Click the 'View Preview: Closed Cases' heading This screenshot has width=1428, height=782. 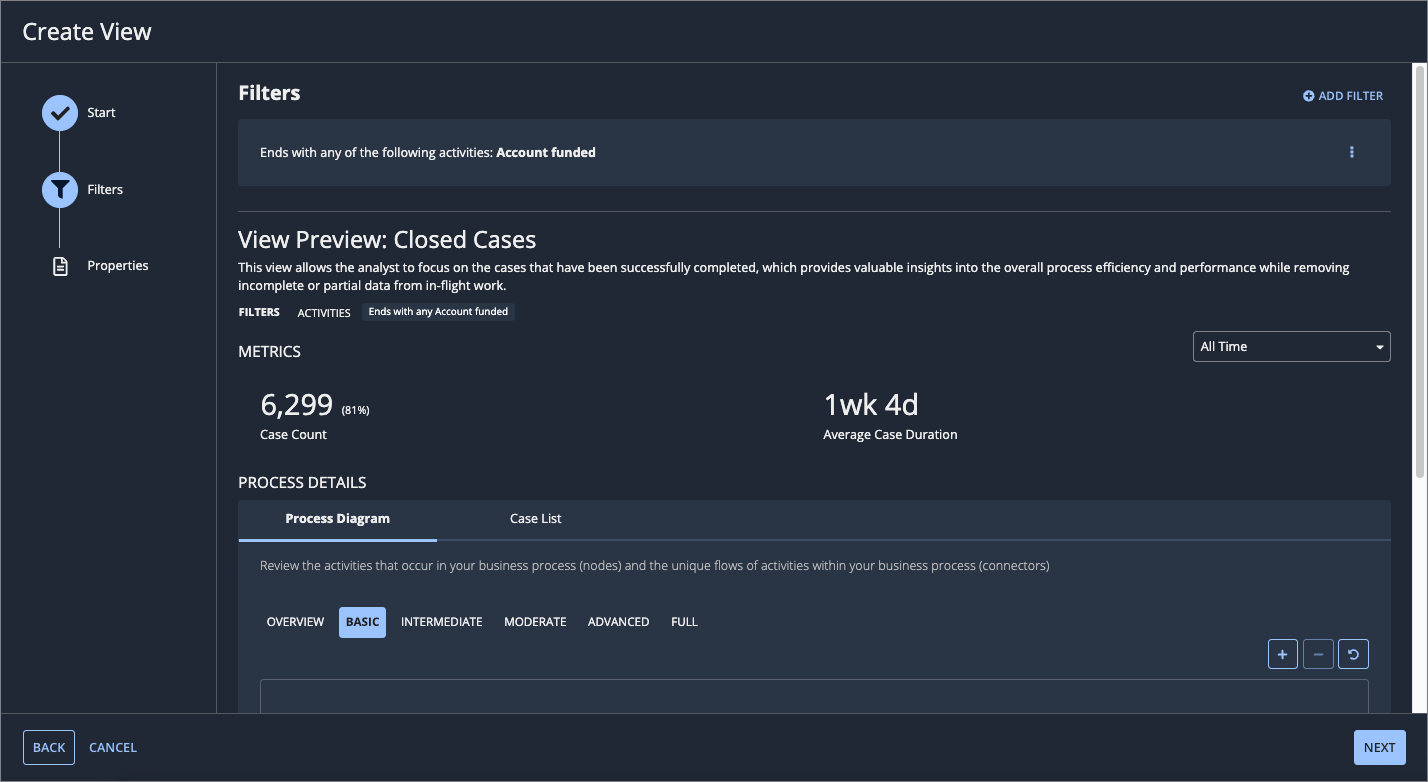387,240
